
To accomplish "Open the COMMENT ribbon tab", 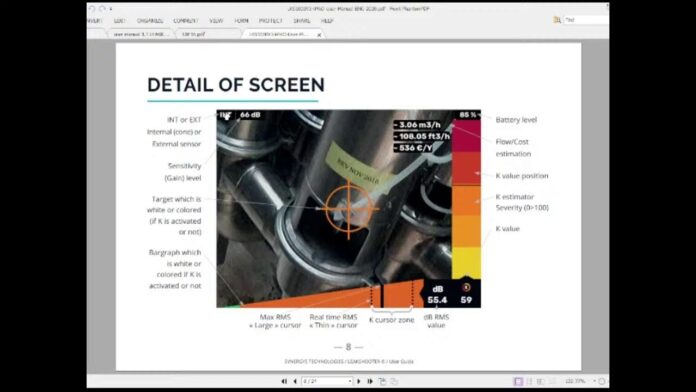I will [x=186, y=21].
